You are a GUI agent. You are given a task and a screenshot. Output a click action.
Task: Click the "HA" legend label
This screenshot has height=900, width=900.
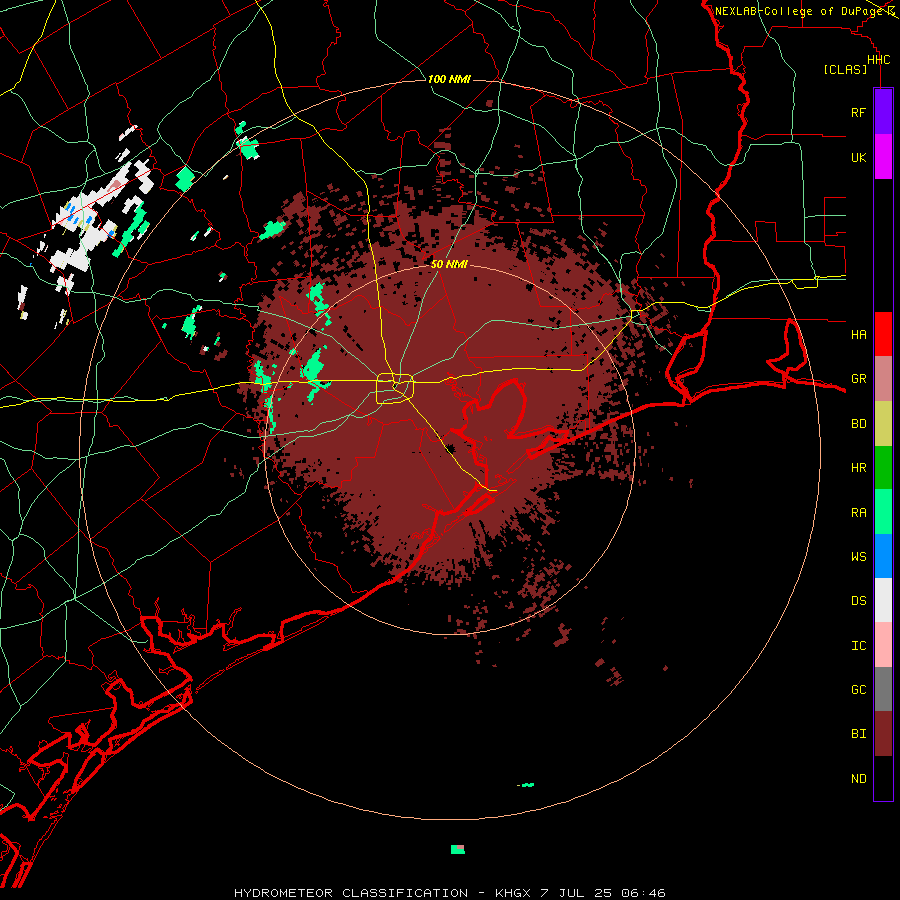coord(858,334)
